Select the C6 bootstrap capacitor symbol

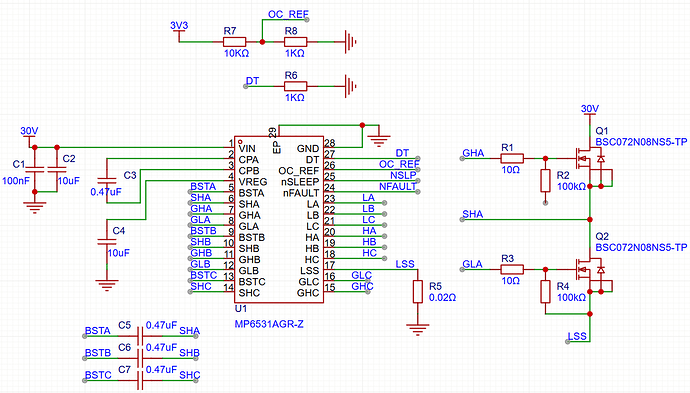[140, 358]
